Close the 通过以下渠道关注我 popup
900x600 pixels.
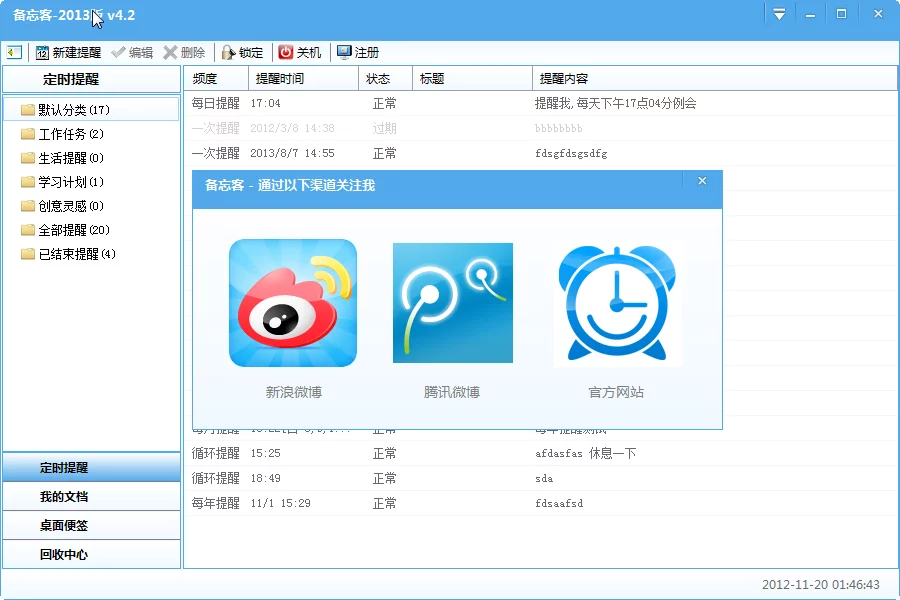point(702,181)
